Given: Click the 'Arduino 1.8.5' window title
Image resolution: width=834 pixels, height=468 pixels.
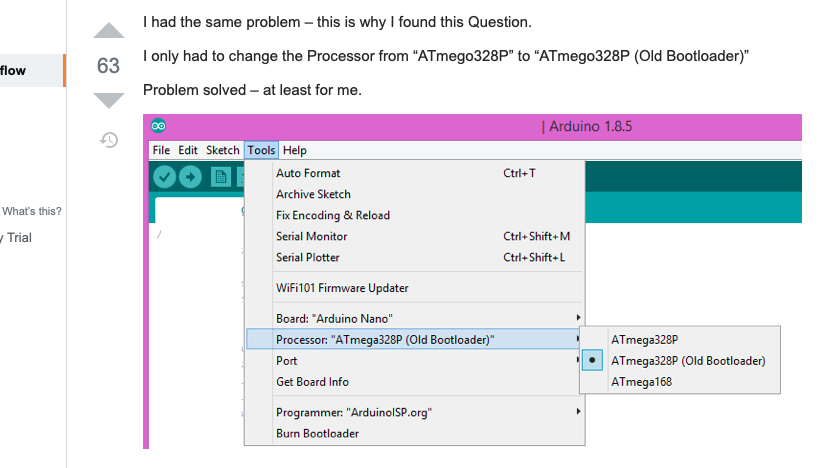Looking at the screenshot, I should [x=590, y=127].
